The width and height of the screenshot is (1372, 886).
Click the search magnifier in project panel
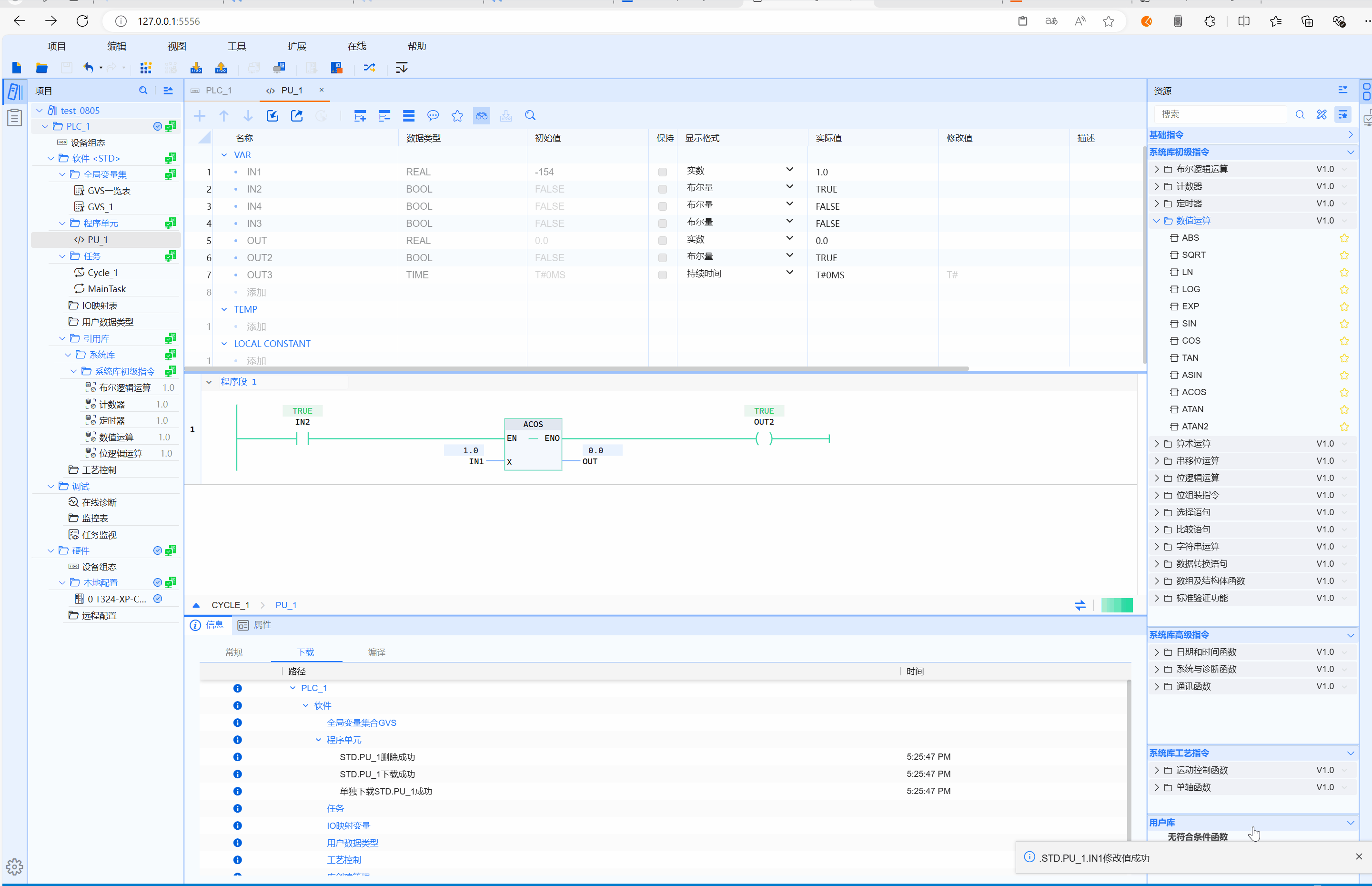pos(143,91)
